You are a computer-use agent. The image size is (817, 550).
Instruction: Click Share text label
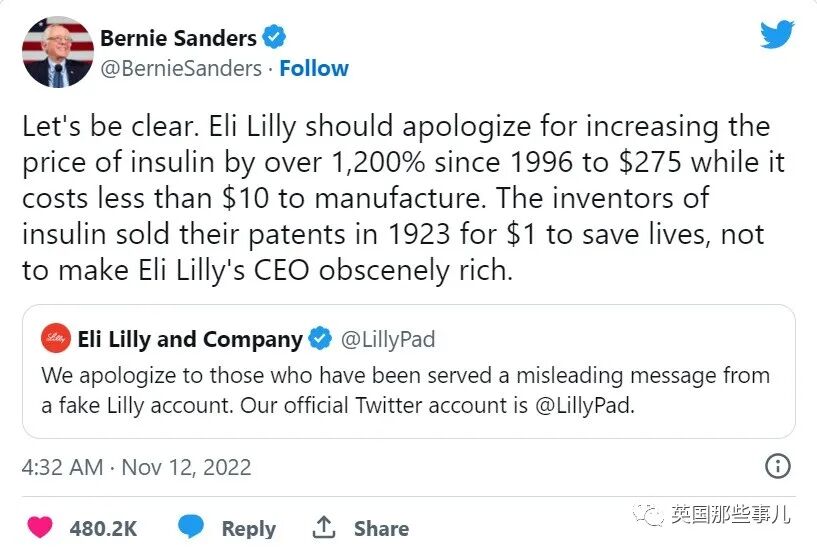pos(381,528)
